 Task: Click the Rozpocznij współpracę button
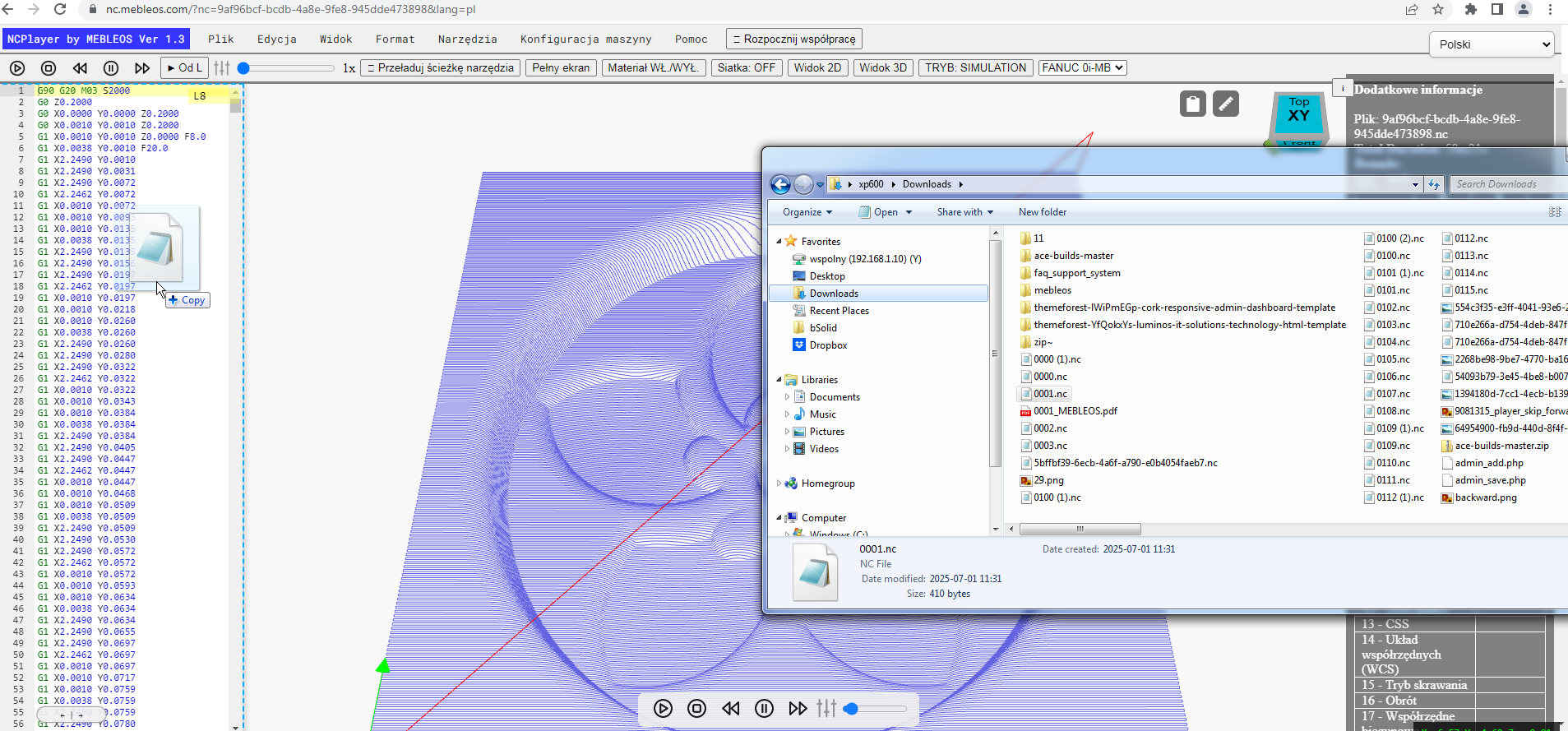[x=794, y=39]
